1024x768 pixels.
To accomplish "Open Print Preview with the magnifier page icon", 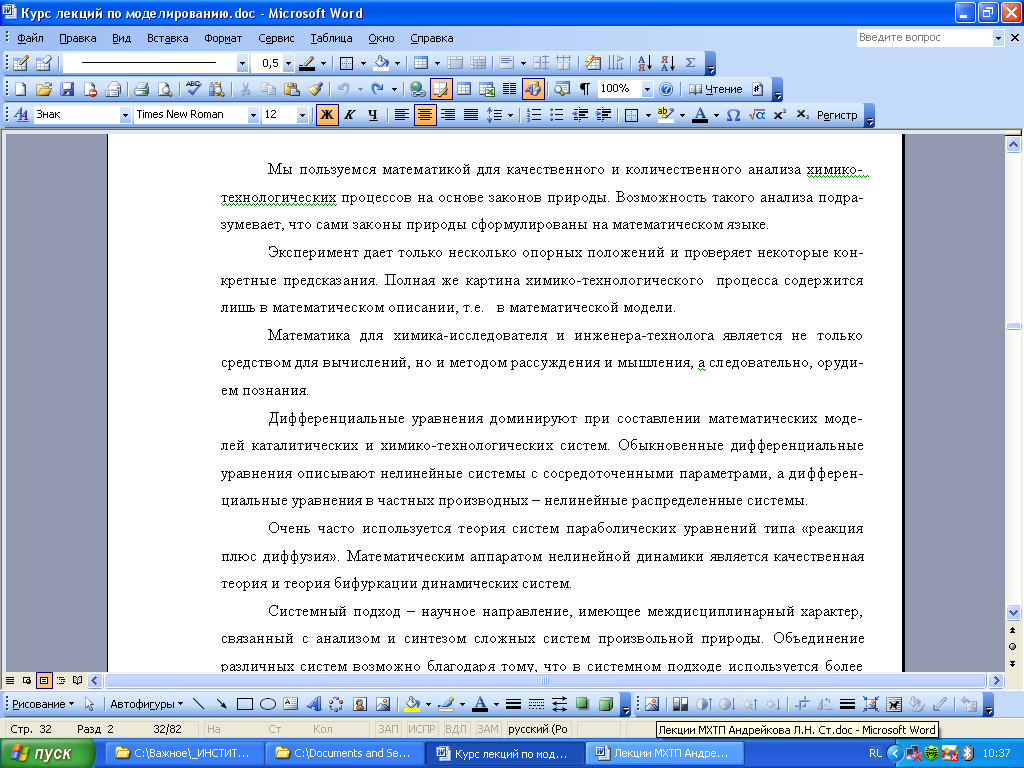I will [x=165, y=89].
